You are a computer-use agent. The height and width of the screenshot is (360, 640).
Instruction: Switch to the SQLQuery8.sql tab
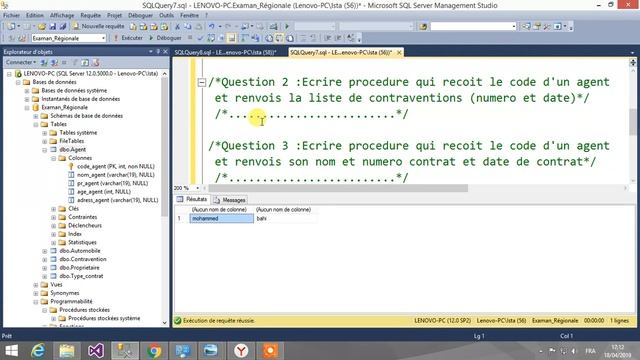(226, 53)
